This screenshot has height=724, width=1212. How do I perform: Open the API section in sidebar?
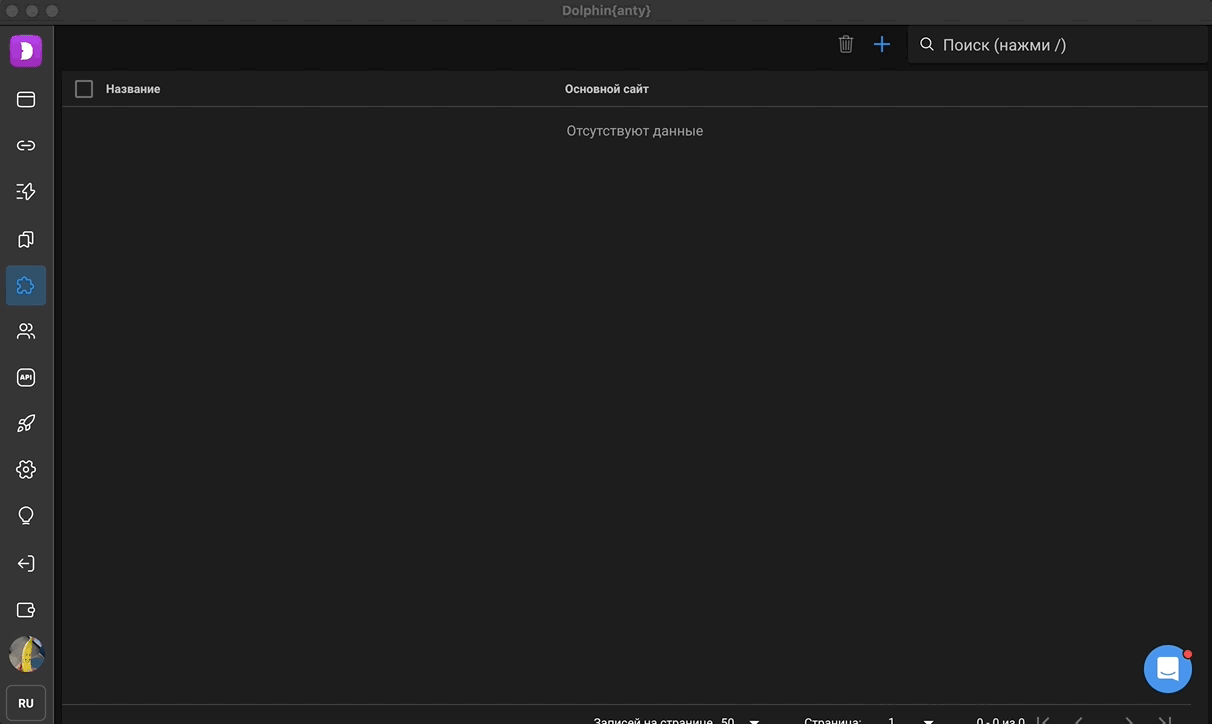[26, 378]
